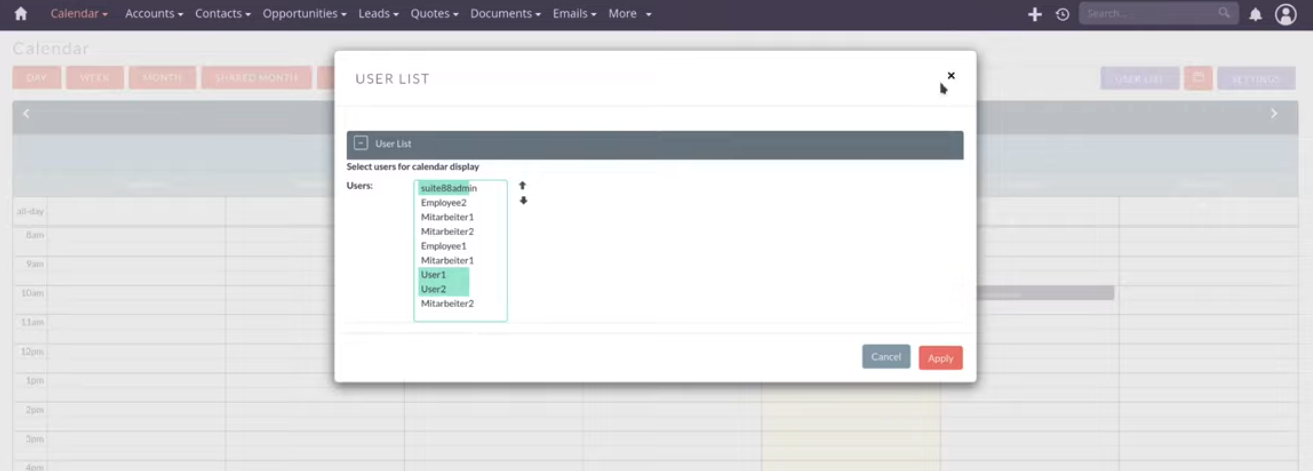Image resolution: width=1313 pixels, height=471 pixels.
Task: Open calendar Settings button
Action: click(1256, 78)
